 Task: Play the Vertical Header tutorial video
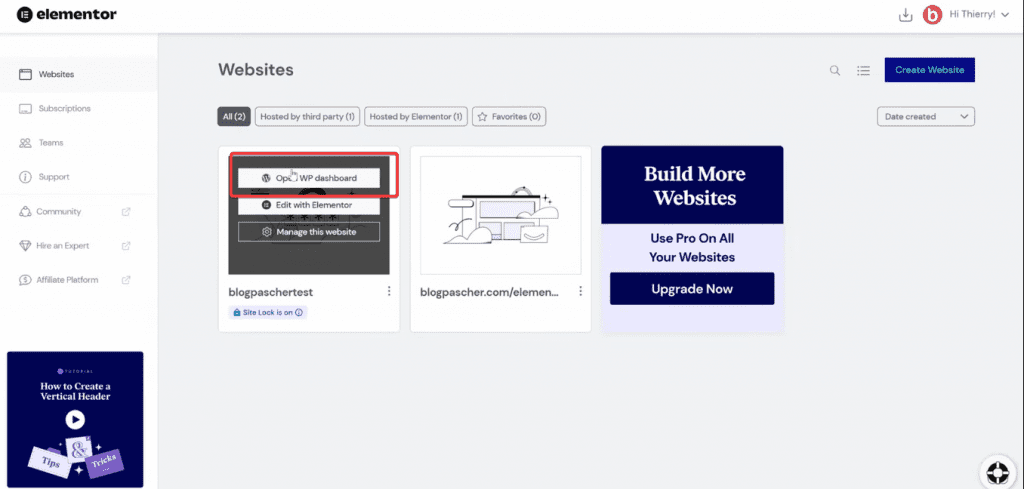pos(75,419)
